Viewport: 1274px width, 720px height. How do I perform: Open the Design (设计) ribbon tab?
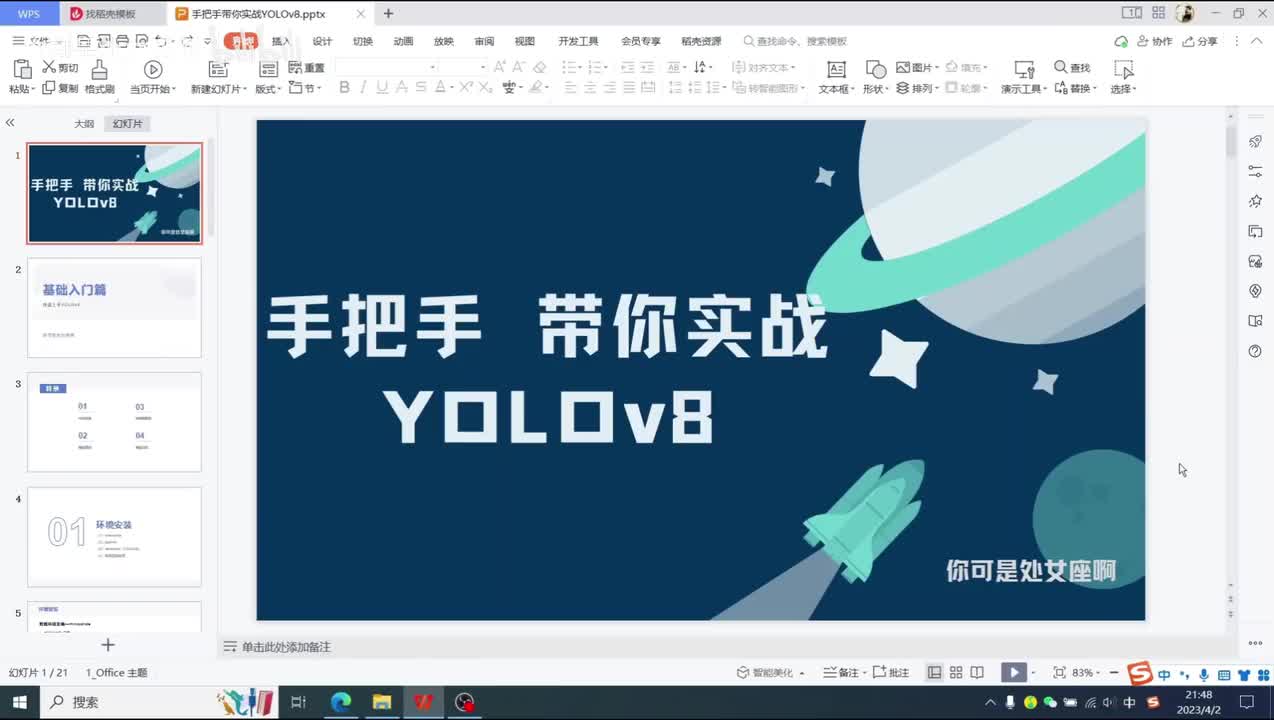pos(322,41)
